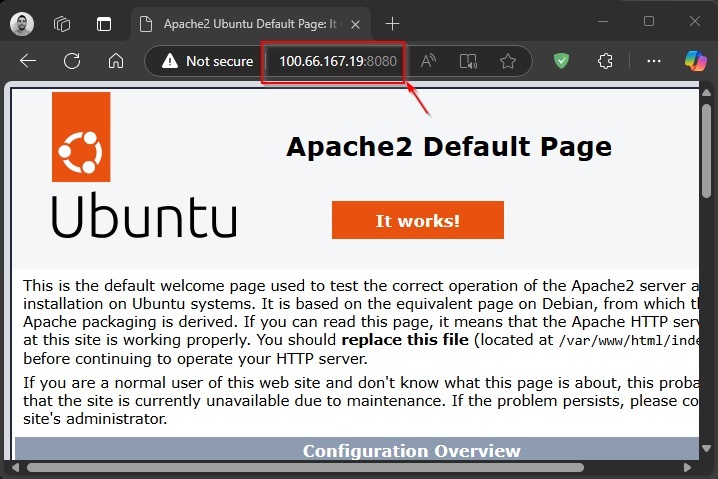
Task: Open Settings and more menu
Action: click(654, 61)
